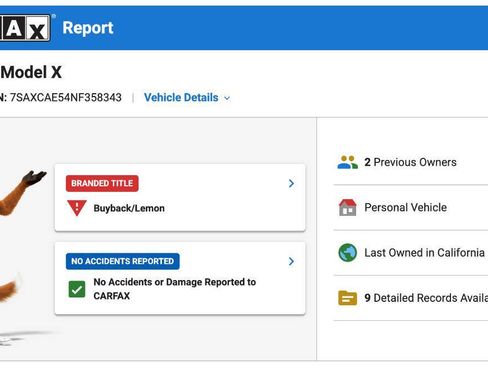
Task: Click the red BRANDED TITLE badge
Action: 102,183
